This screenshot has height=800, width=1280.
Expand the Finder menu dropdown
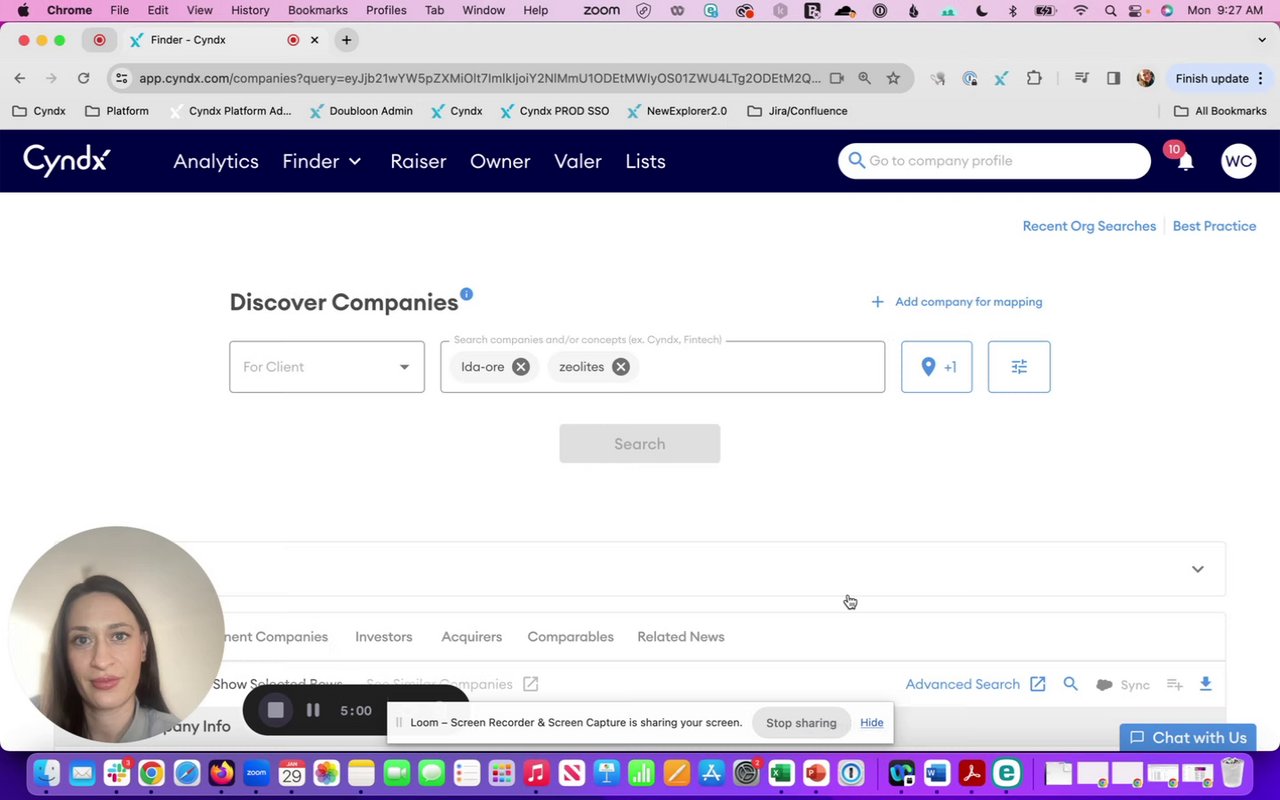click(x=322, y=161)
